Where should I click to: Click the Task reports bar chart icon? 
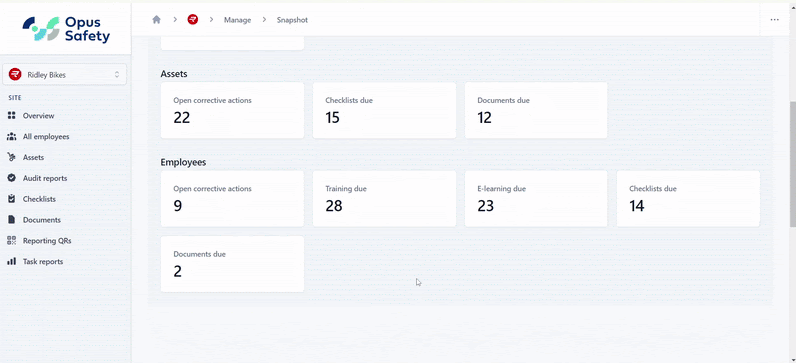point(12,261)
